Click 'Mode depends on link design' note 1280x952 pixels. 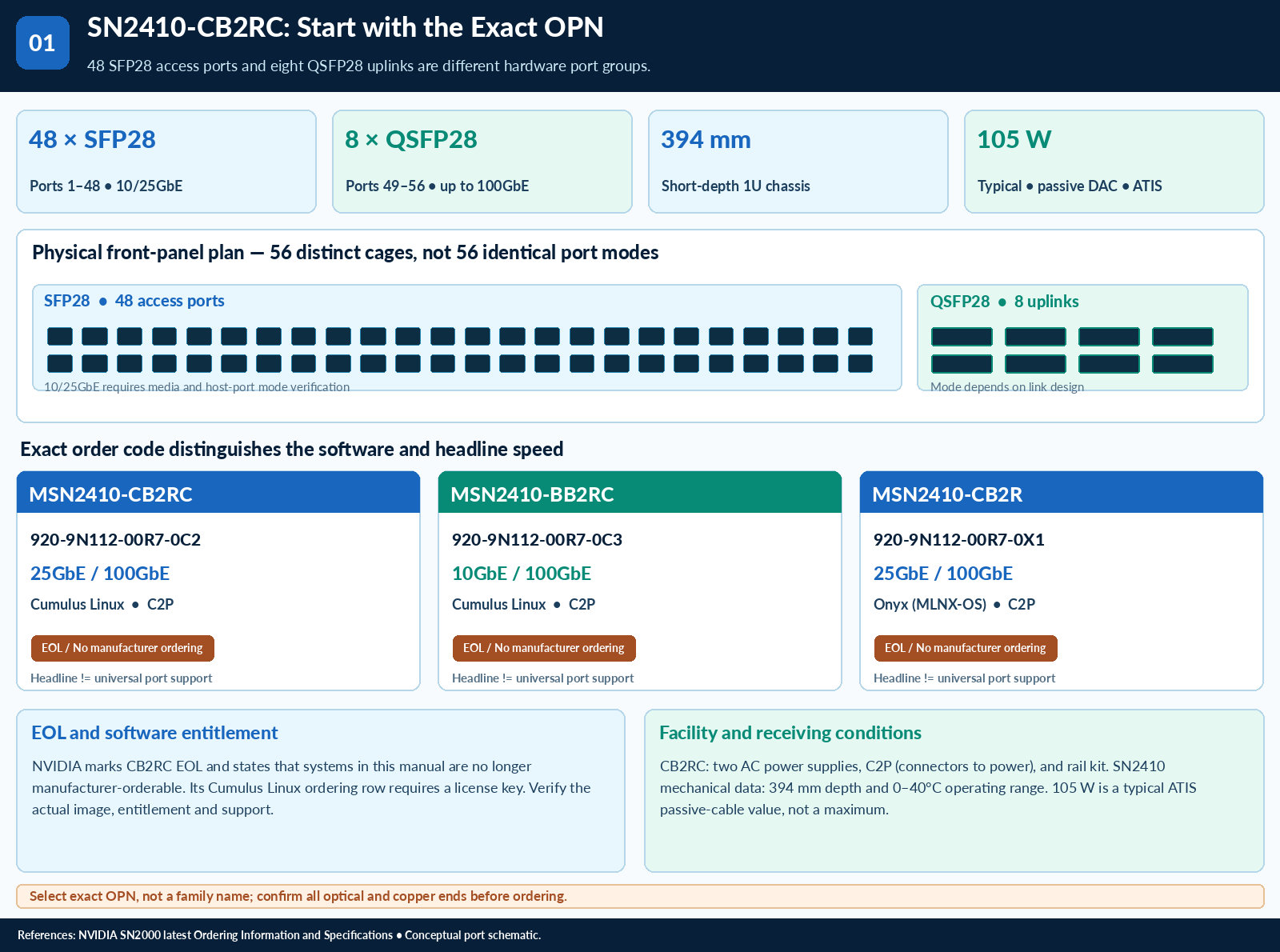[x=1007, y=387]
